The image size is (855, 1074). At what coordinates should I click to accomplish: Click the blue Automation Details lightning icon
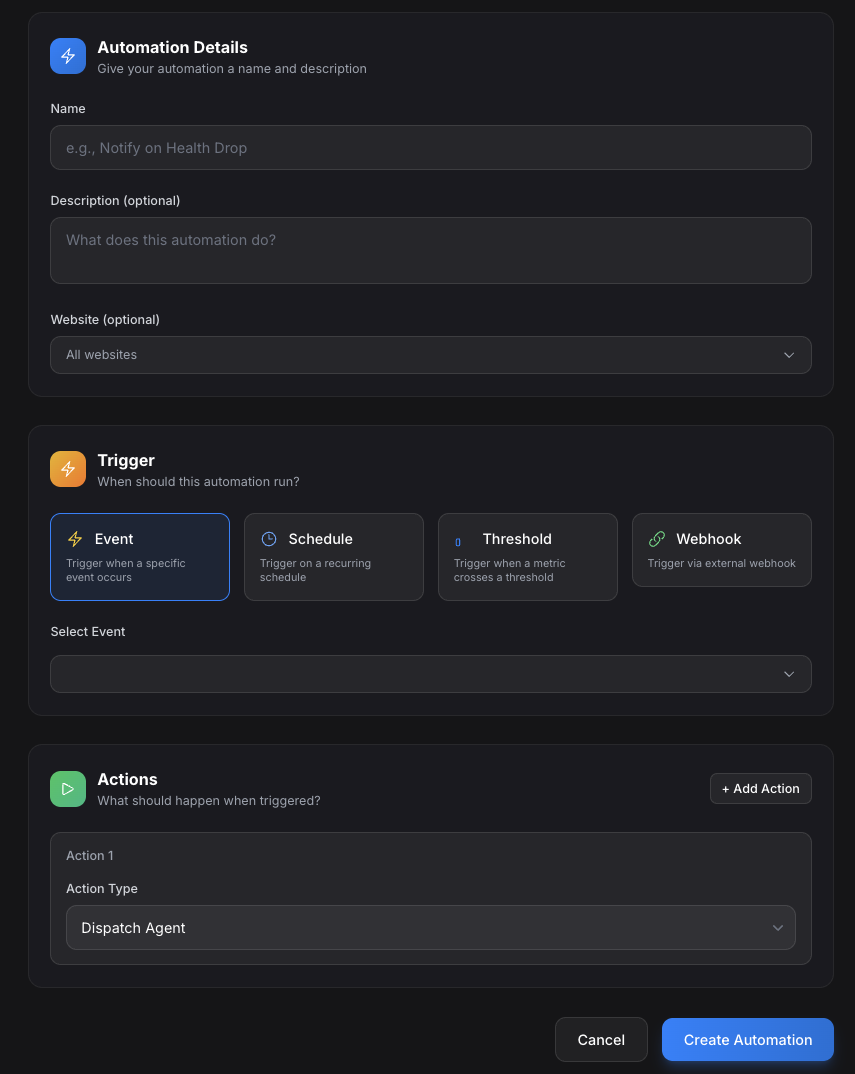point(68,56)
